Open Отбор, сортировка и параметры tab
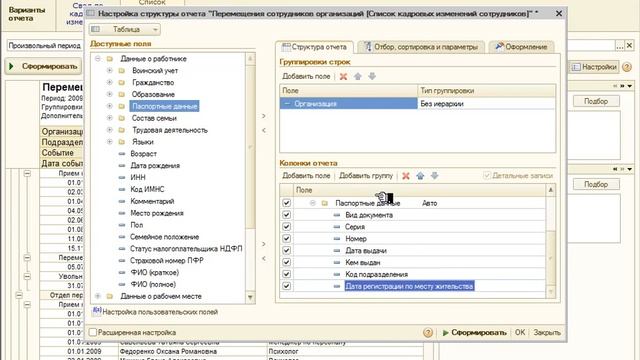The height and width of the screenshot is (360, 640). pyautogui.click(x=421, y=47)
